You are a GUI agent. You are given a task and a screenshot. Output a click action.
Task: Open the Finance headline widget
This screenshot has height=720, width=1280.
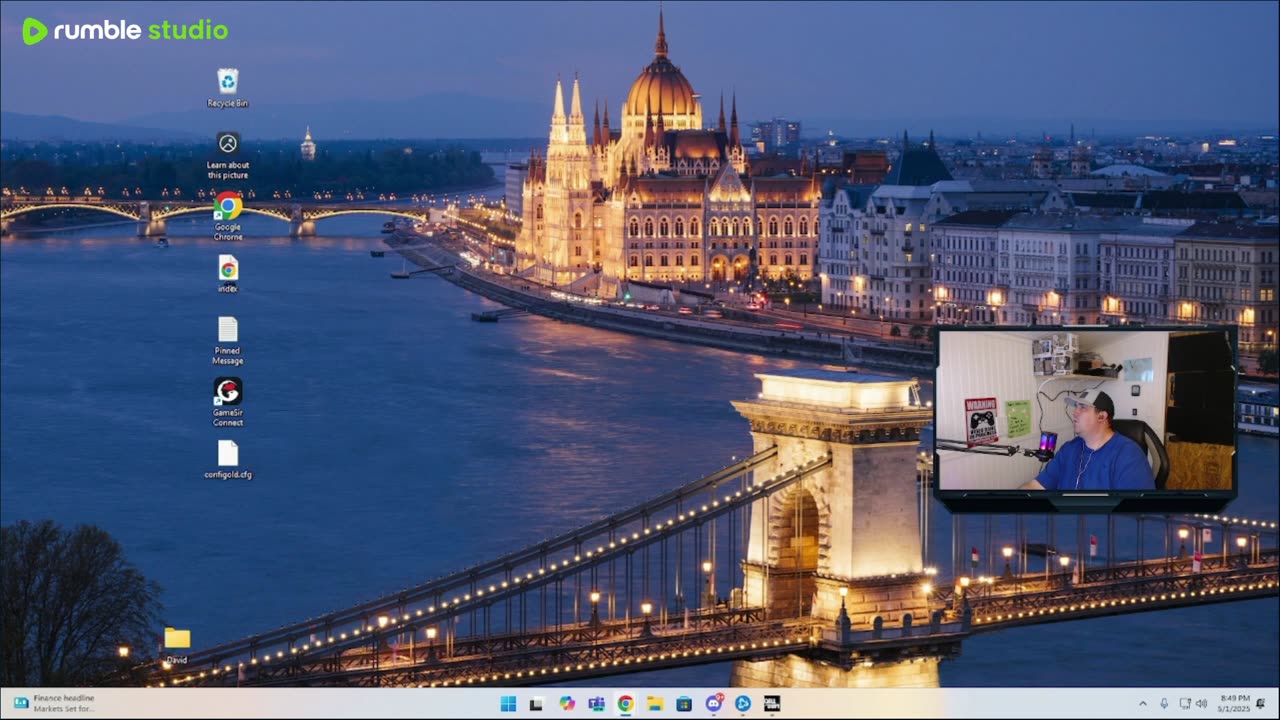55,704
